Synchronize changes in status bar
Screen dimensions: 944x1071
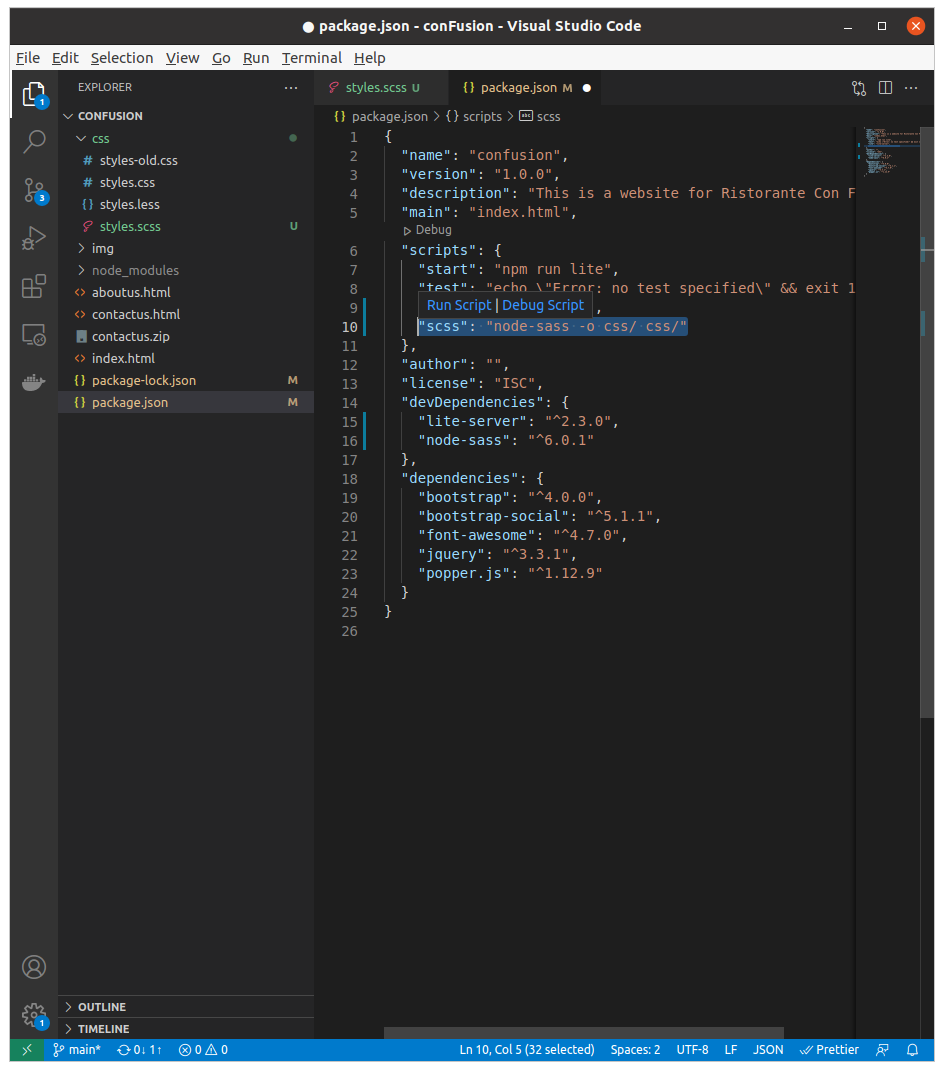tap(139, 1050)
